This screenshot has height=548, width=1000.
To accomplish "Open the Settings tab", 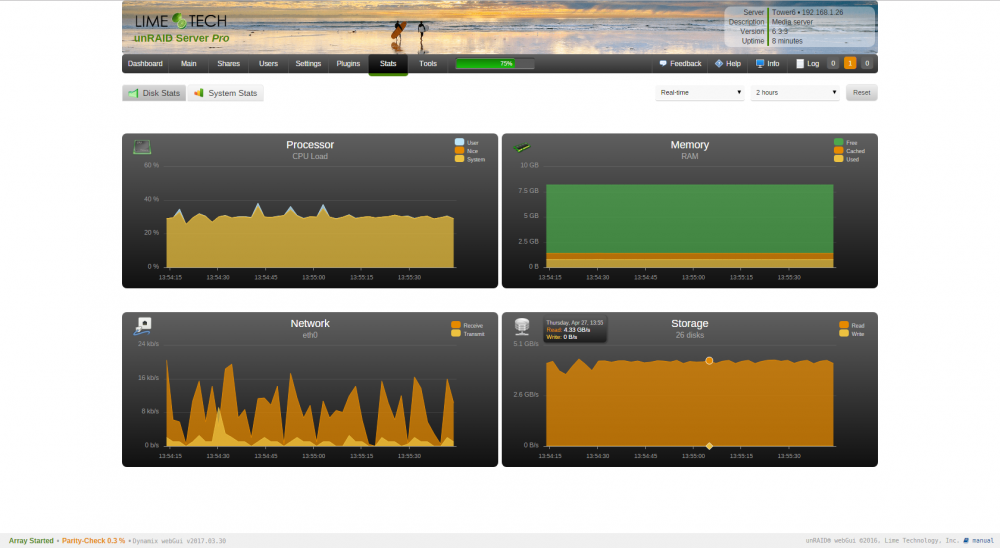I will click(308, 64).
